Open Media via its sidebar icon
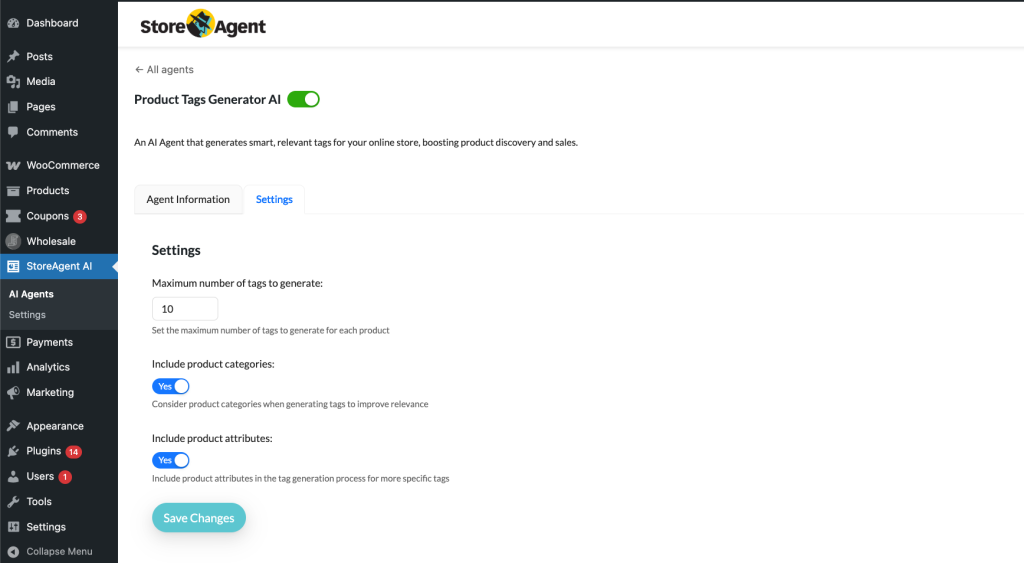The width and height of the screenshot is (1024, 563). coord(13,82)
